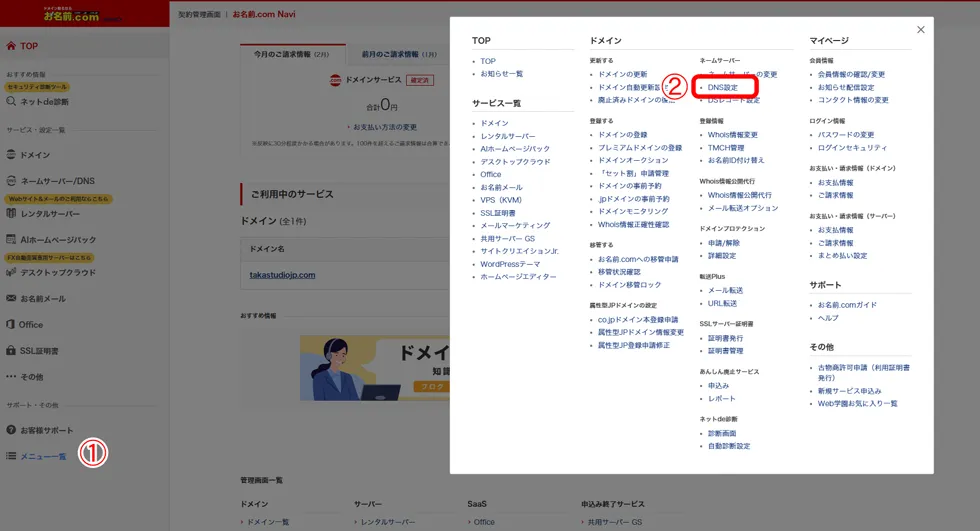Open the ドメインの登録 link
The width and height of the screenshot is (980, 531).
tap(622, 135)
